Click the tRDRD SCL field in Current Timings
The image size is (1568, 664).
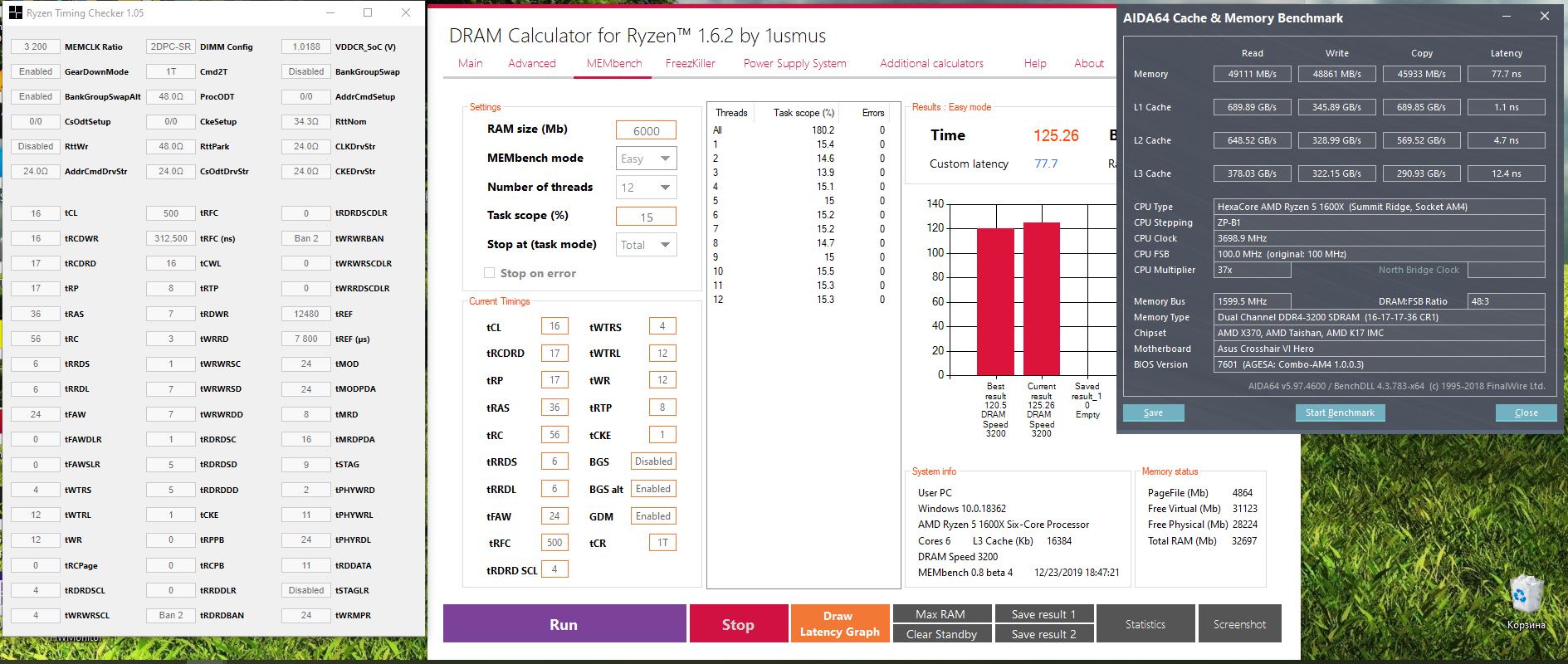coord(554,569)
